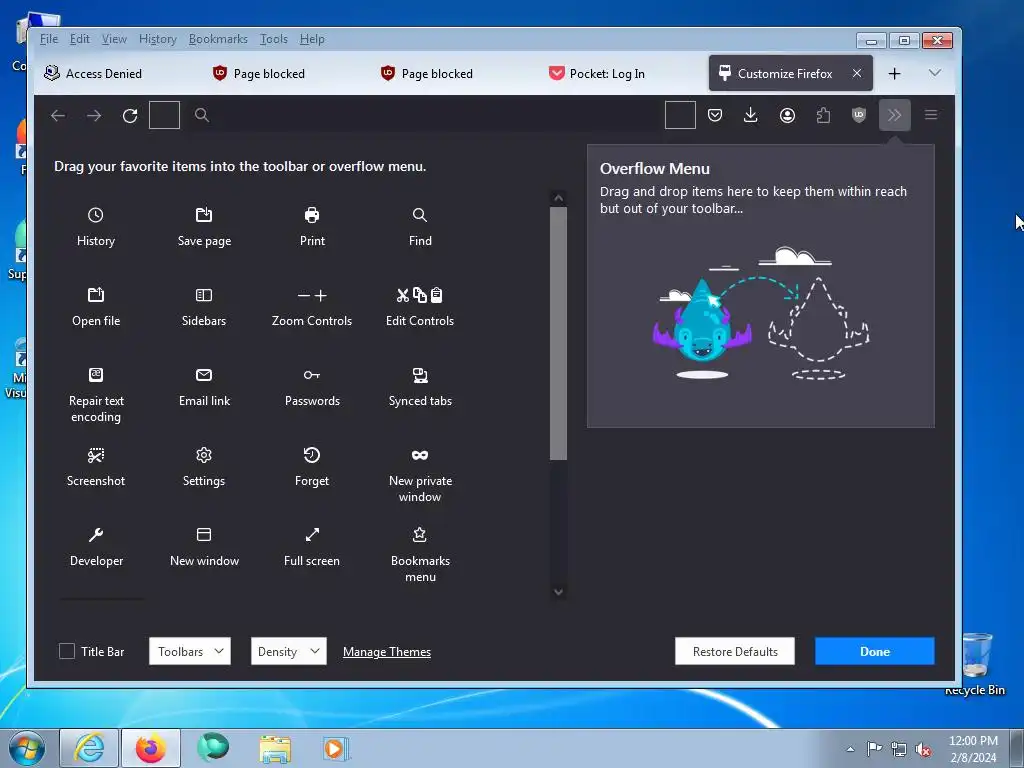
Task: Open the Recycle Bin desktop icon
Action: click(x=975, y=664)
